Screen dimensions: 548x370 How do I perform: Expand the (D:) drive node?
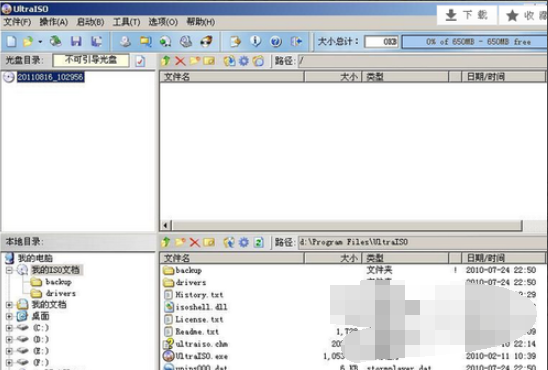(x=9, y=340)
